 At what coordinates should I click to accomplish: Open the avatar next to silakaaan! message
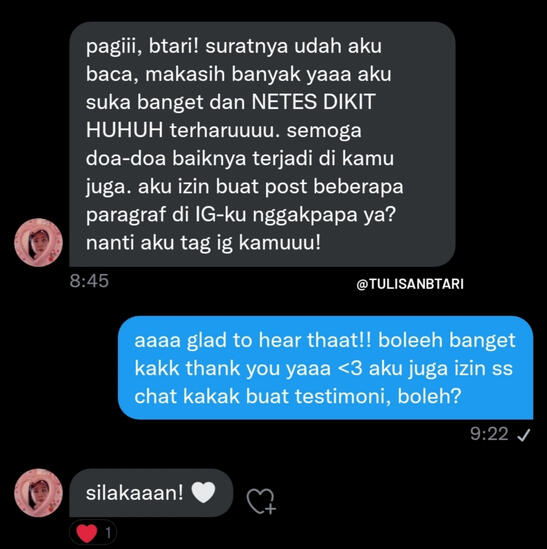[x=38, y=493]
